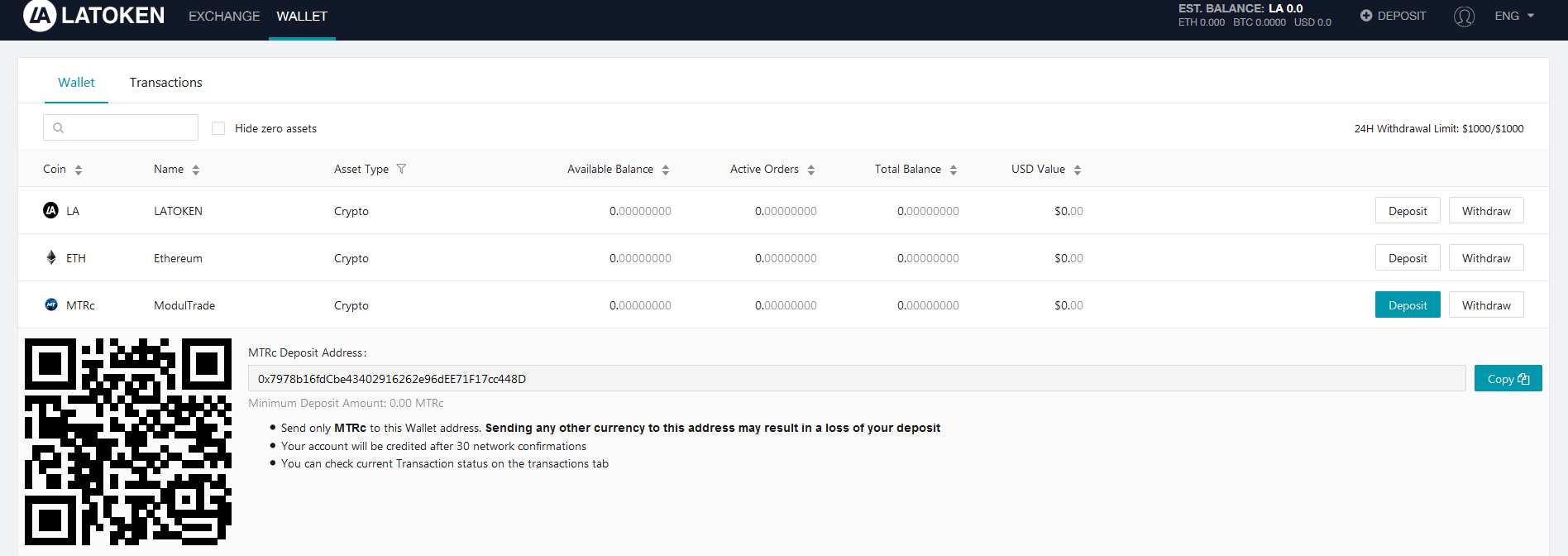Withdraw LA LATOKEN

tap(1486, 210)
